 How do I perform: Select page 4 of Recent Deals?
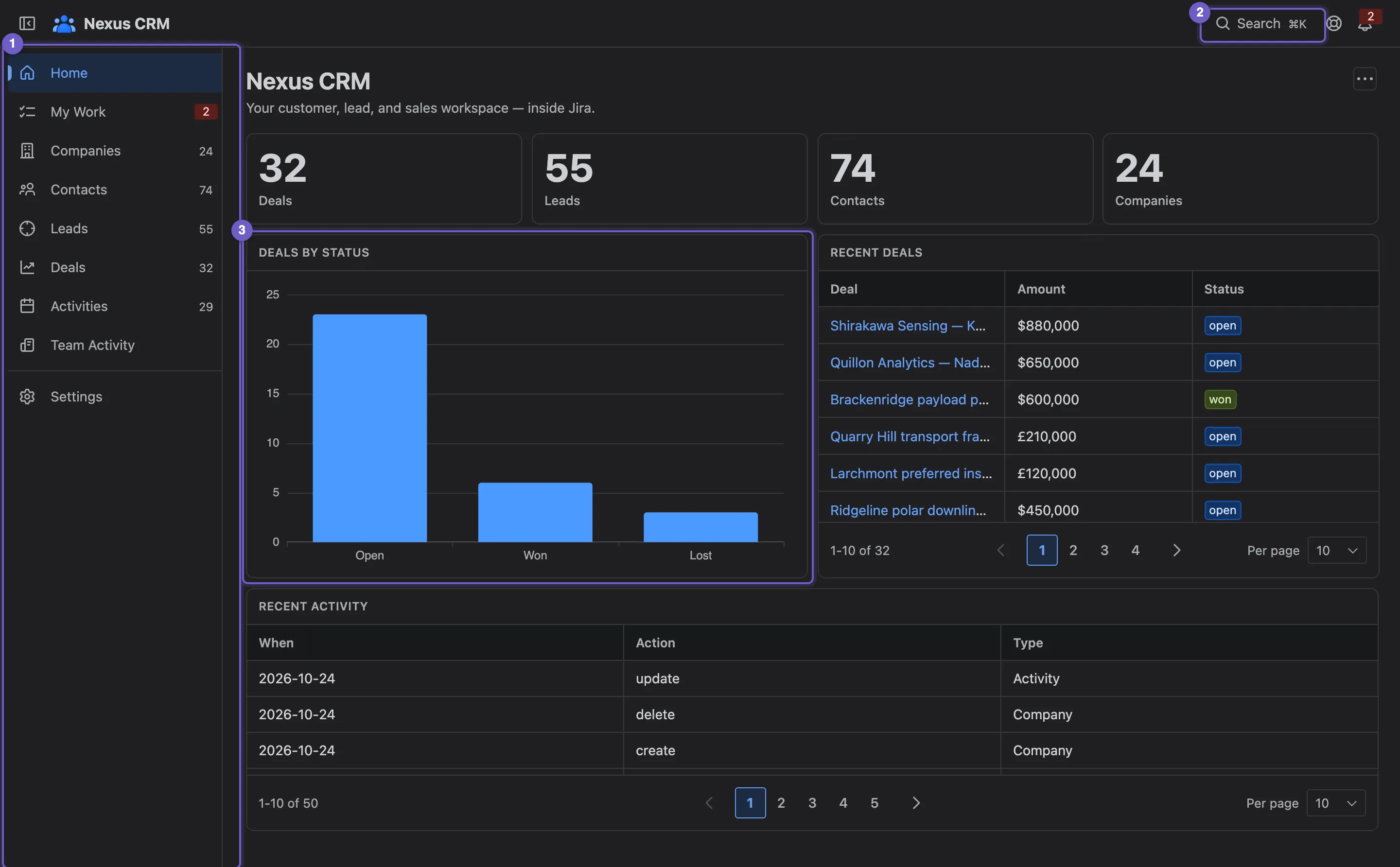1135,551
